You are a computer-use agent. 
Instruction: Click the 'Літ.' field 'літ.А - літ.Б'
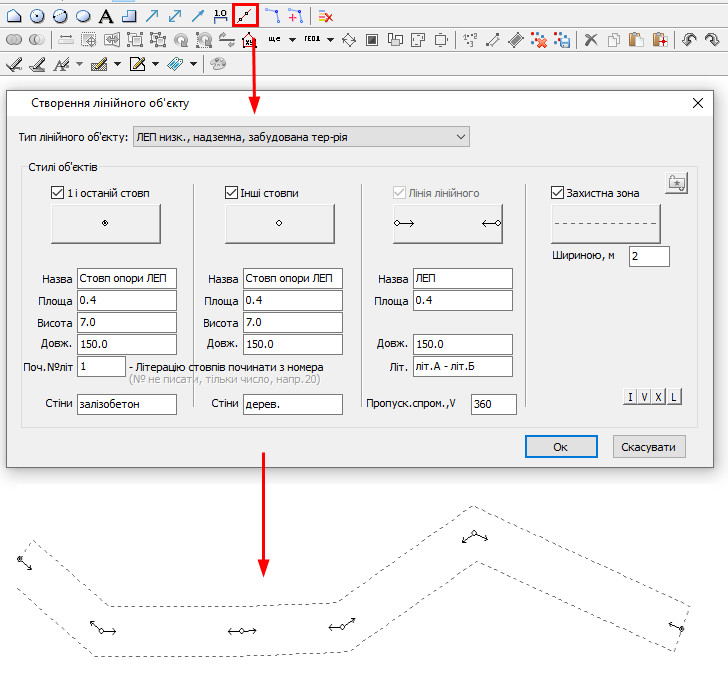(x=463, y=366)
